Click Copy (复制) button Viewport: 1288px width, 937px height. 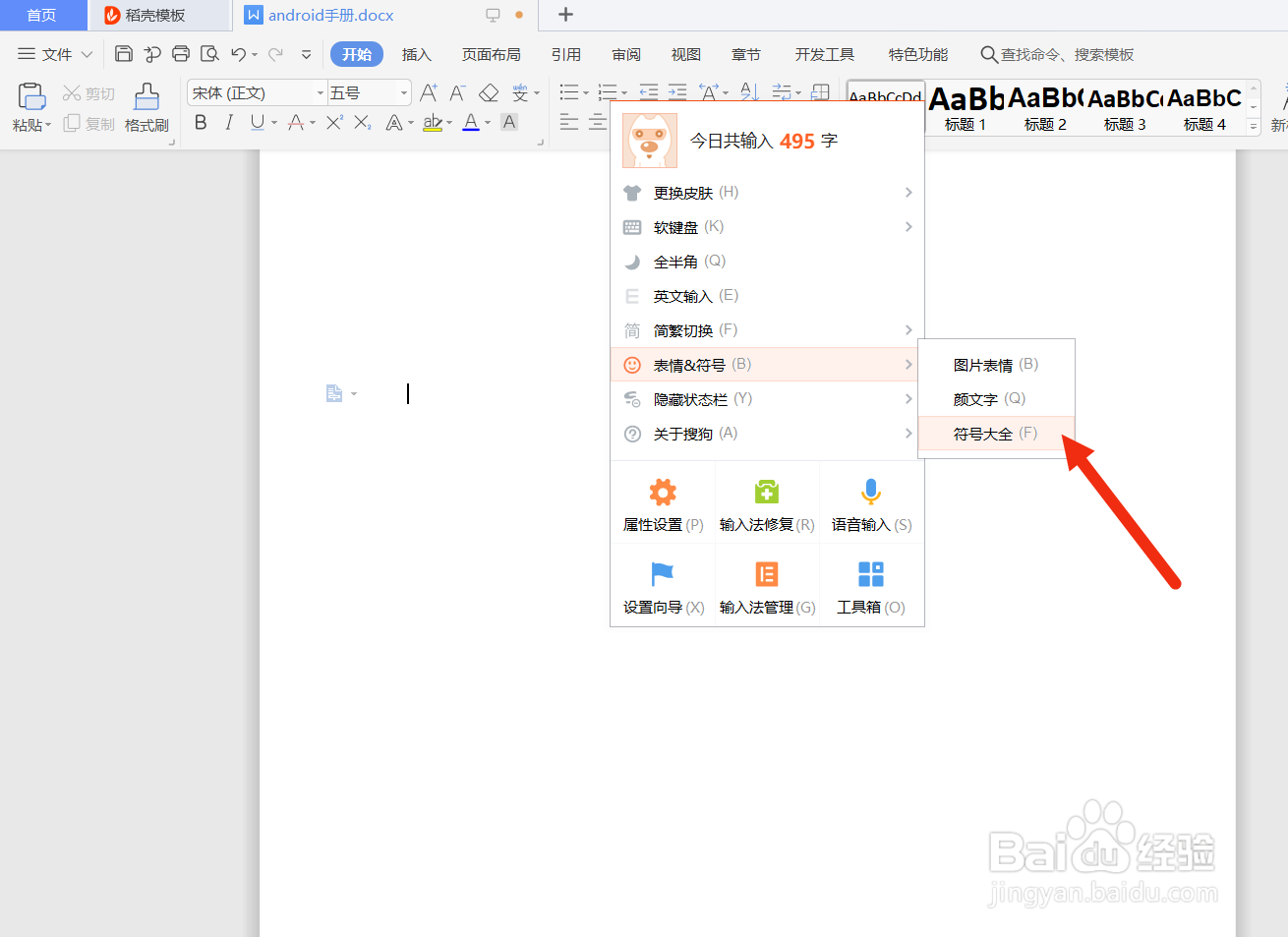click(88, 124)
